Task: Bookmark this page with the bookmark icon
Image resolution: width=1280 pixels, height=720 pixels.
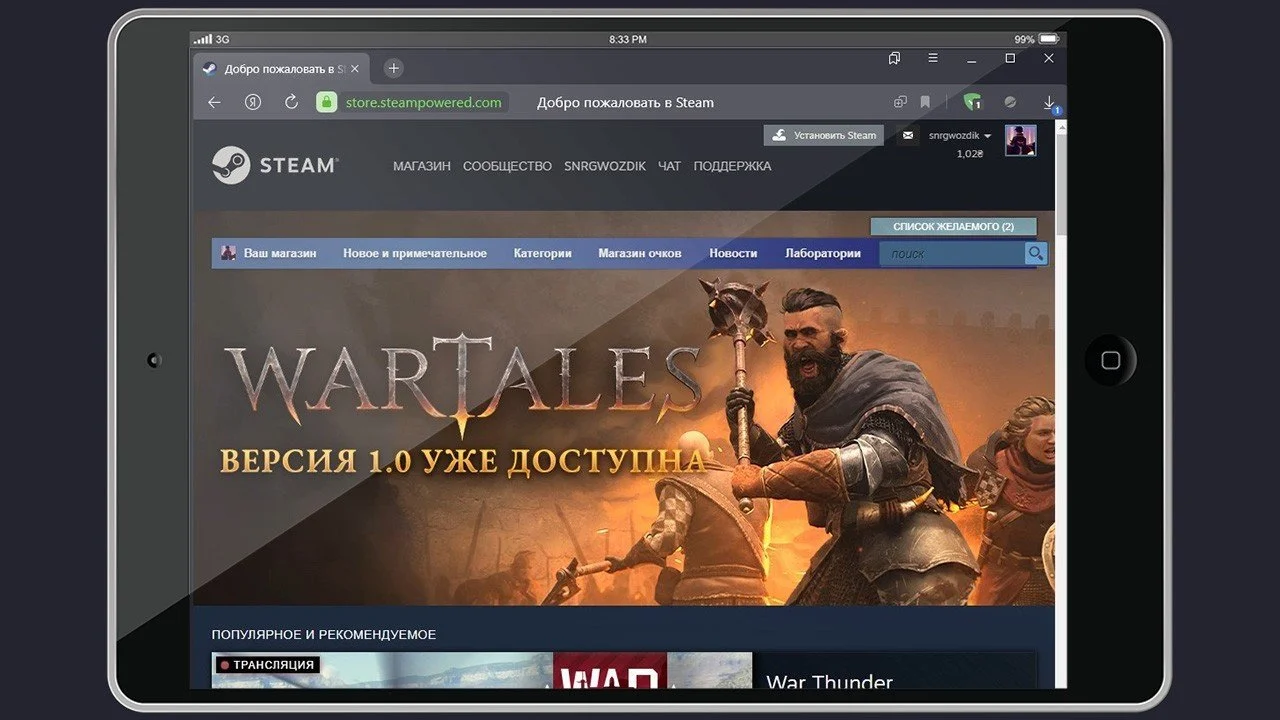Action: tap(925, 102)
